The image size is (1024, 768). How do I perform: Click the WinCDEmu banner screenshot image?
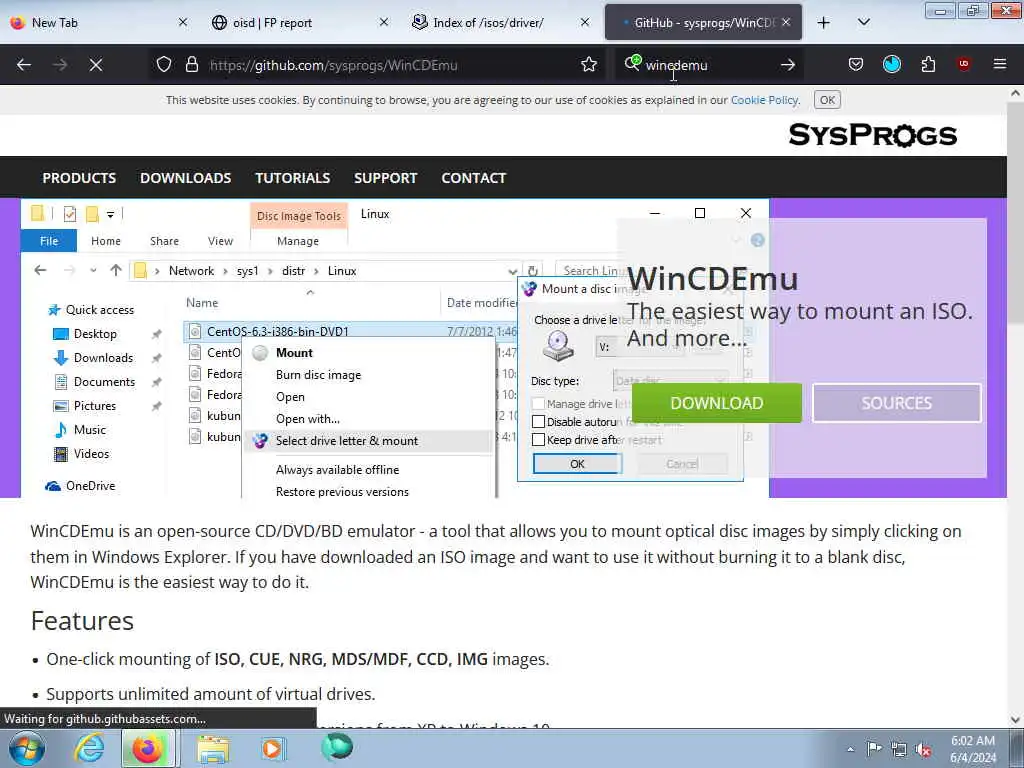[x=395, y=348]
